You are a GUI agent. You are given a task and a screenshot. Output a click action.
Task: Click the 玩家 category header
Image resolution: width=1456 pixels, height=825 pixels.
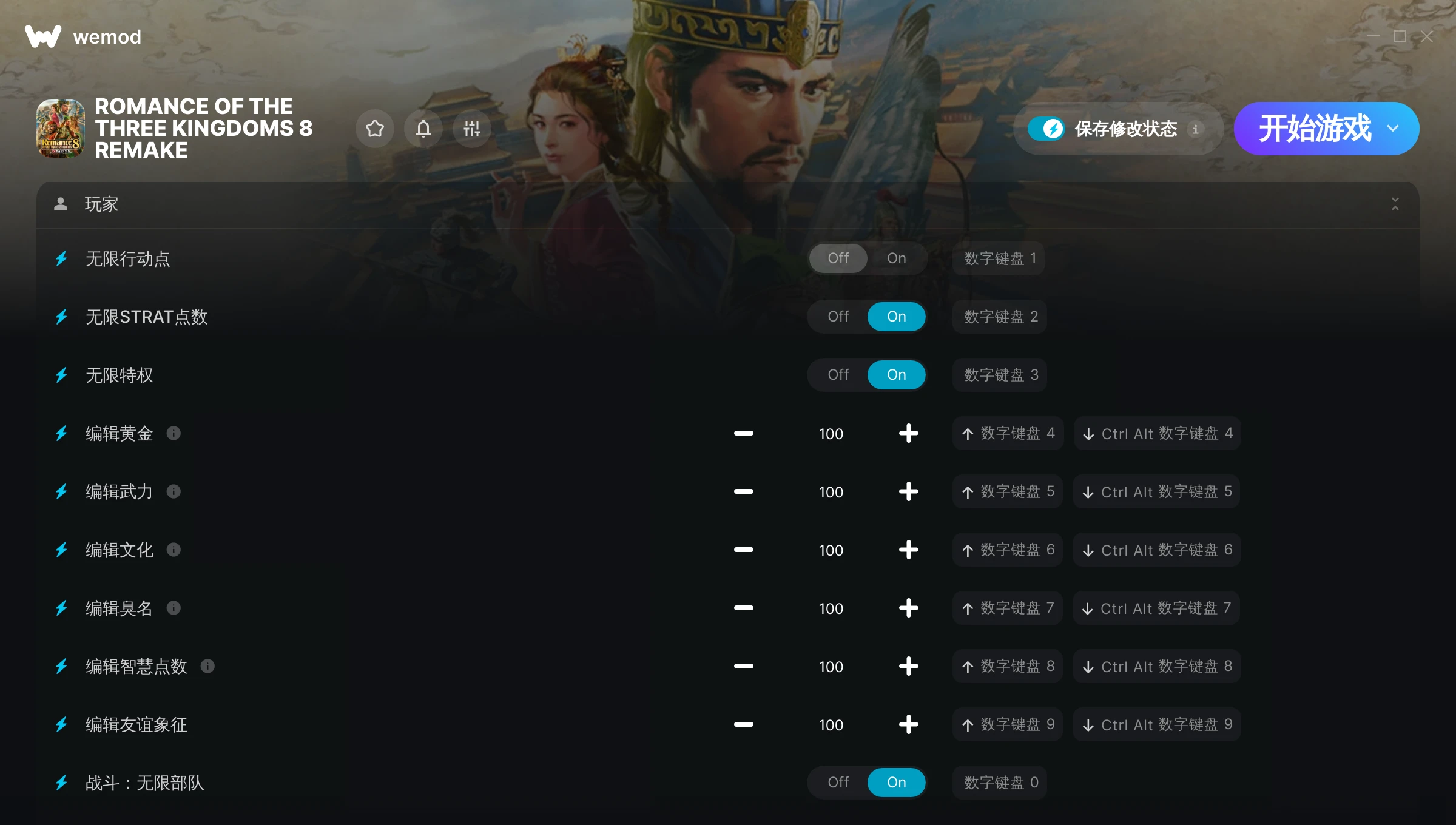point(727,204)
